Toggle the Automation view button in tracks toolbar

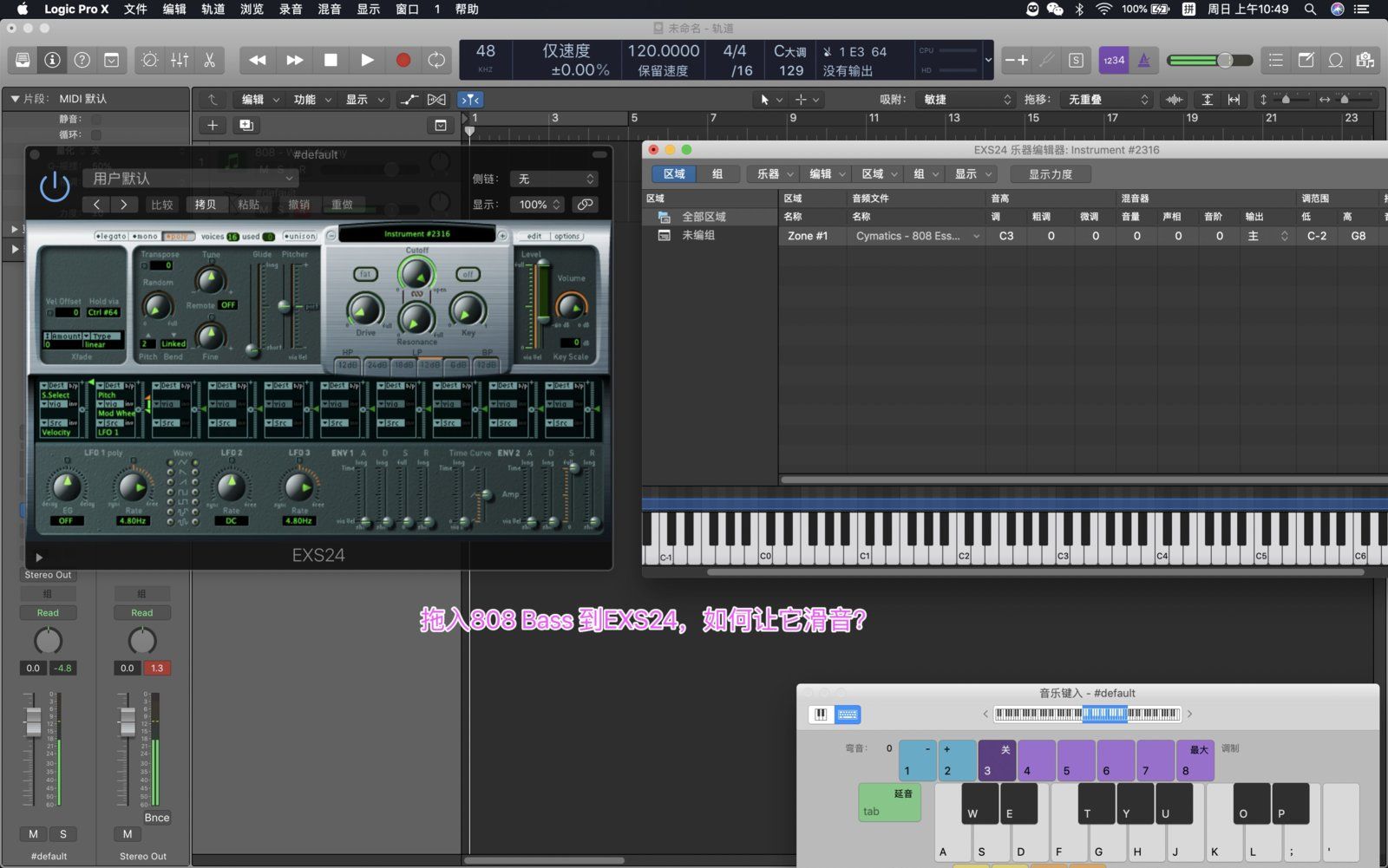[x=409, y=100]
